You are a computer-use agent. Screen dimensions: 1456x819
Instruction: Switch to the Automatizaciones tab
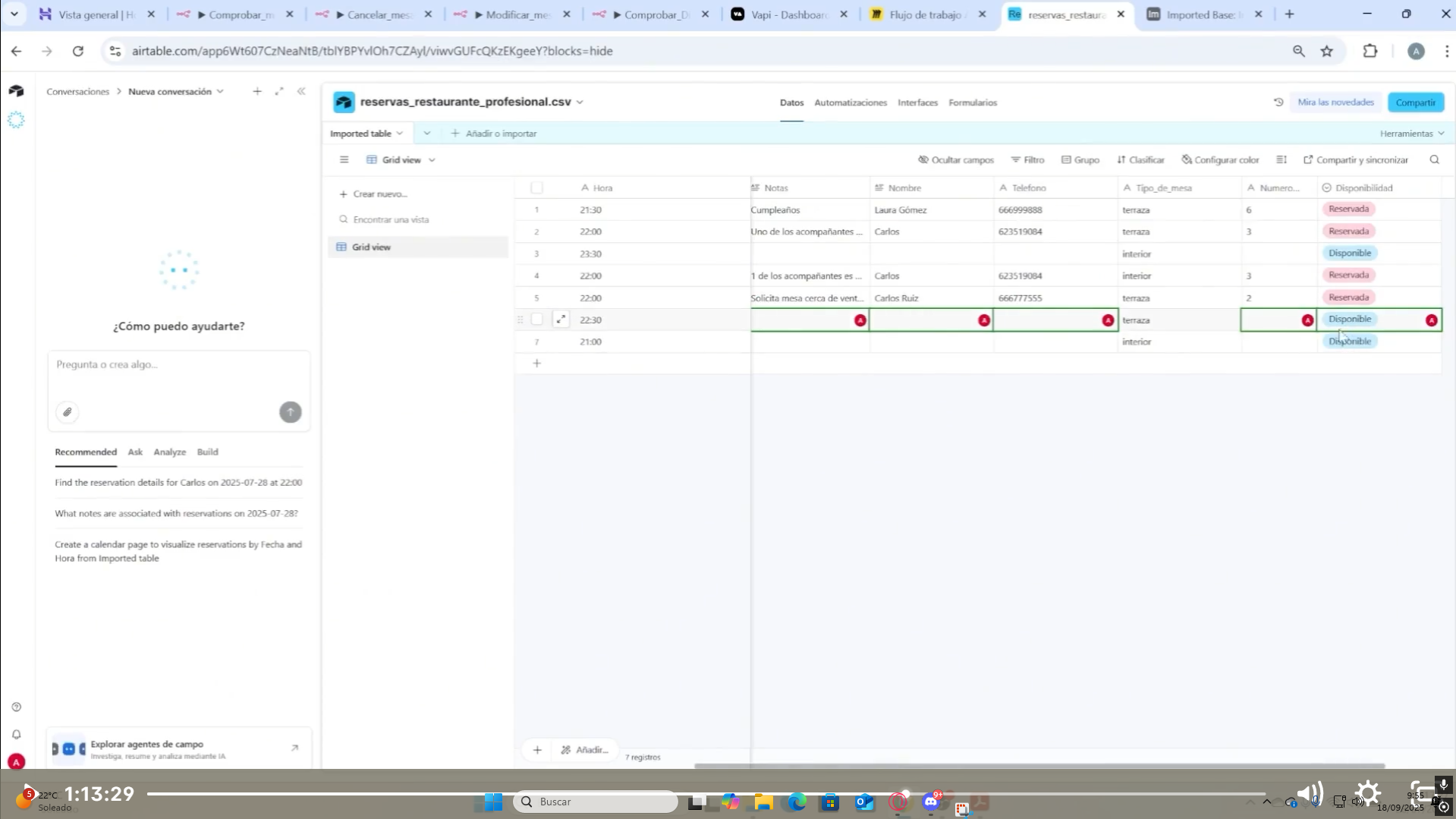[x=850, y=102]
